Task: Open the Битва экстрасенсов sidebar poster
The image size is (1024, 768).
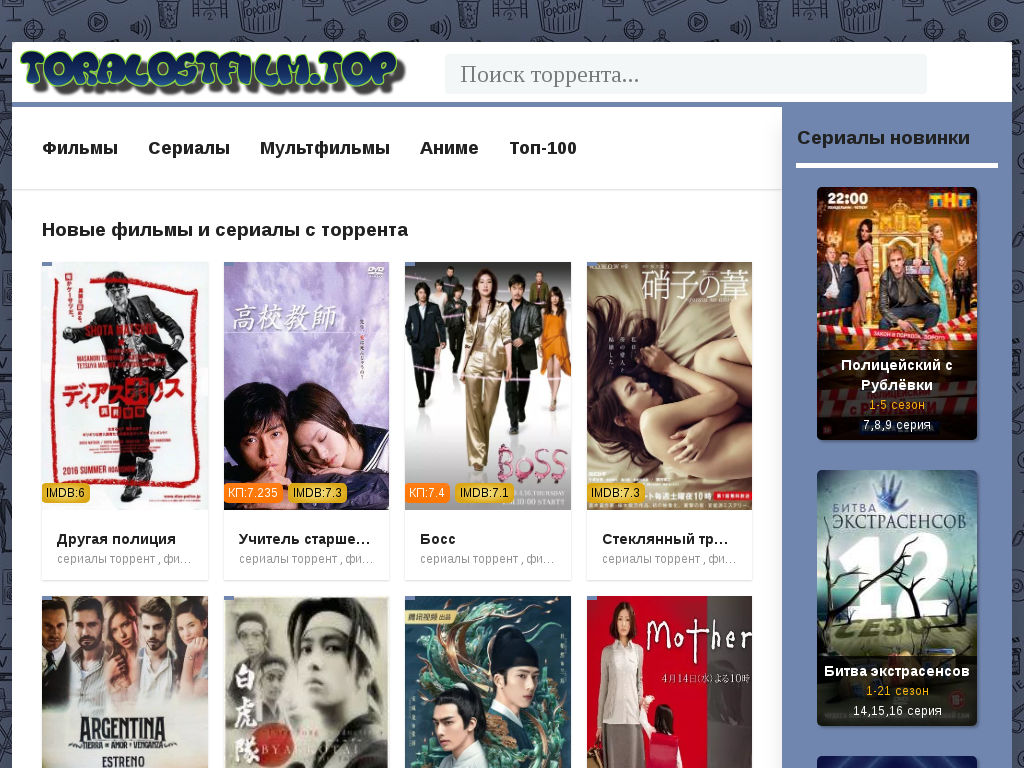Action: 897,598
